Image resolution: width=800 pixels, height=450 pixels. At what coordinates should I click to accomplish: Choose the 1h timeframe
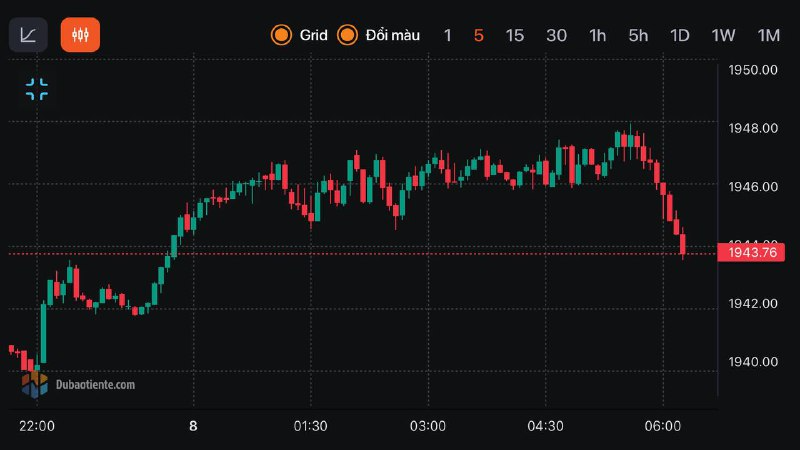597,35
